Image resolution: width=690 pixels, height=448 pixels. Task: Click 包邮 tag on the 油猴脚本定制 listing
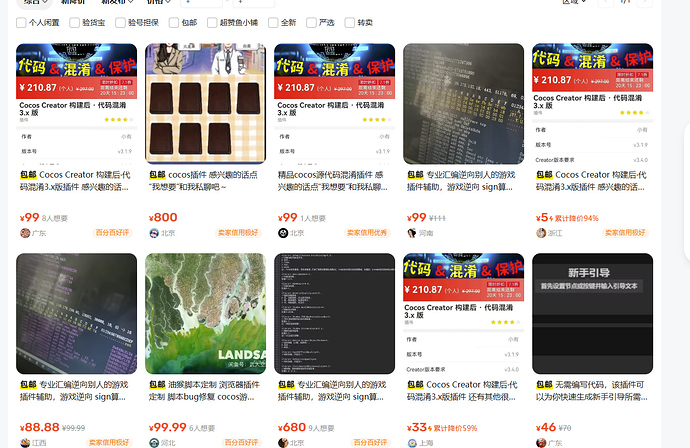pos(157,385)
